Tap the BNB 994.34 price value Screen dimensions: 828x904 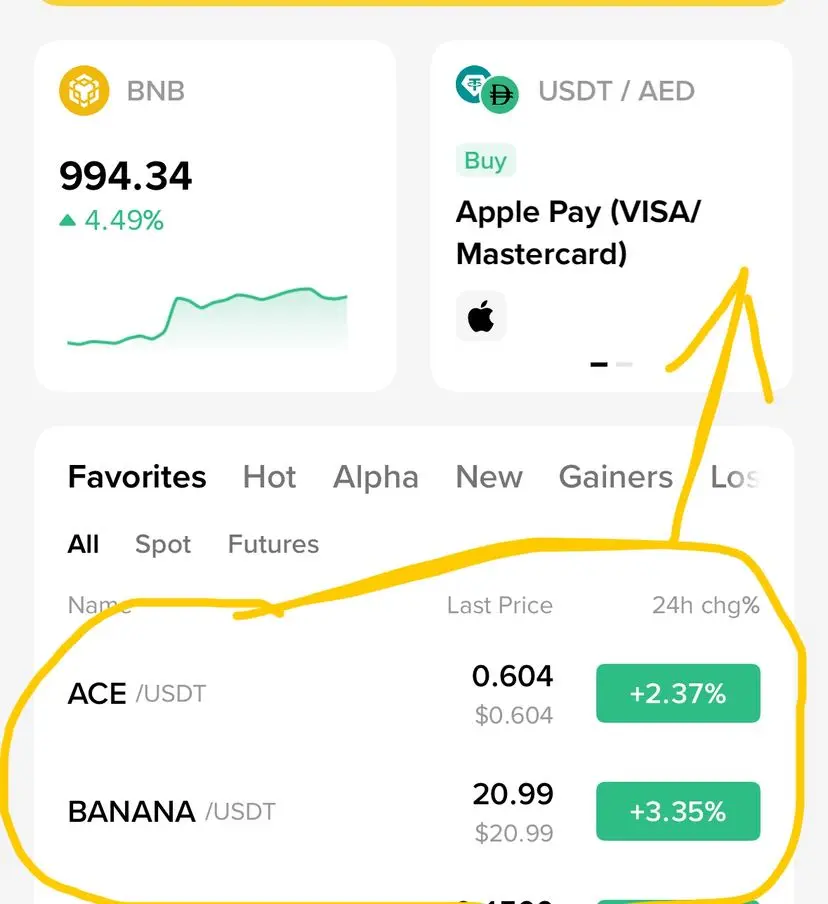click(126, 176)
